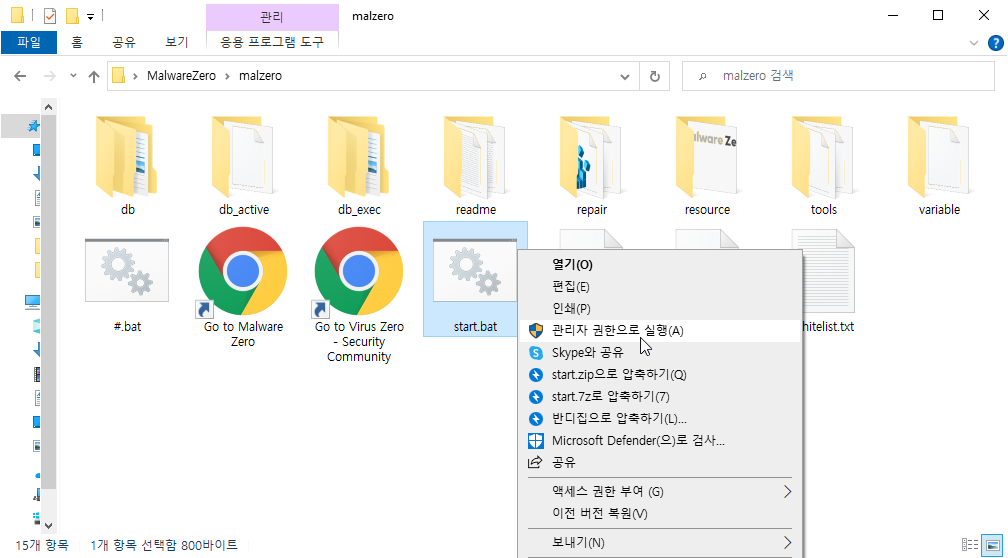Image resolution: width=1008 pixels, height=558 pixels.
Task: Open the repair folder
Action: click(x=591, y=158)
